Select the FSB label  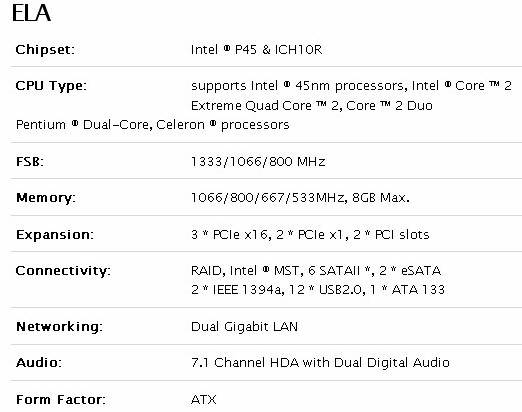(30, 162)
